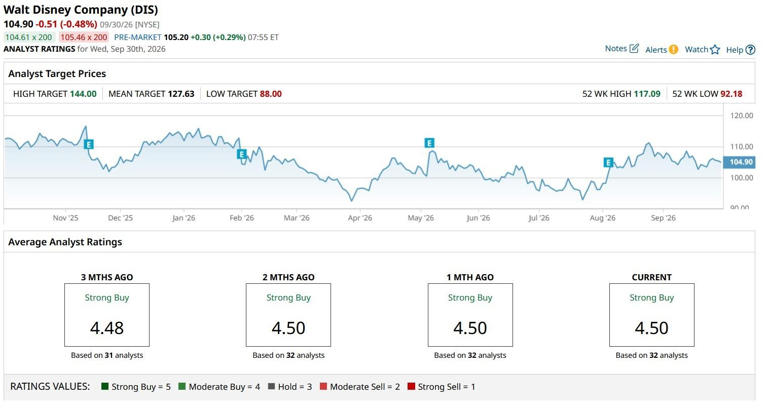Click light red Moderate Sell legend swatch
The height and width of the screenshot is (408, 768).
323,386
